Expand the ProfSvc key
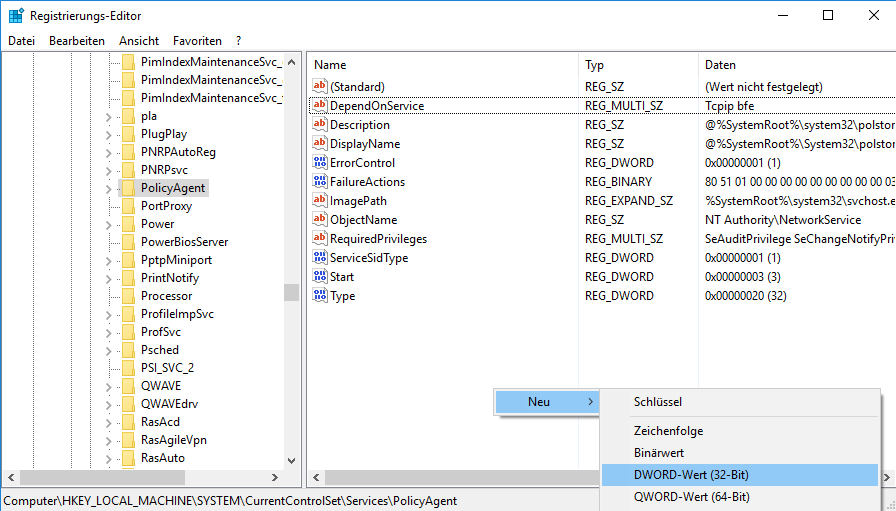The image size is (896, 511). click(109, 333)
